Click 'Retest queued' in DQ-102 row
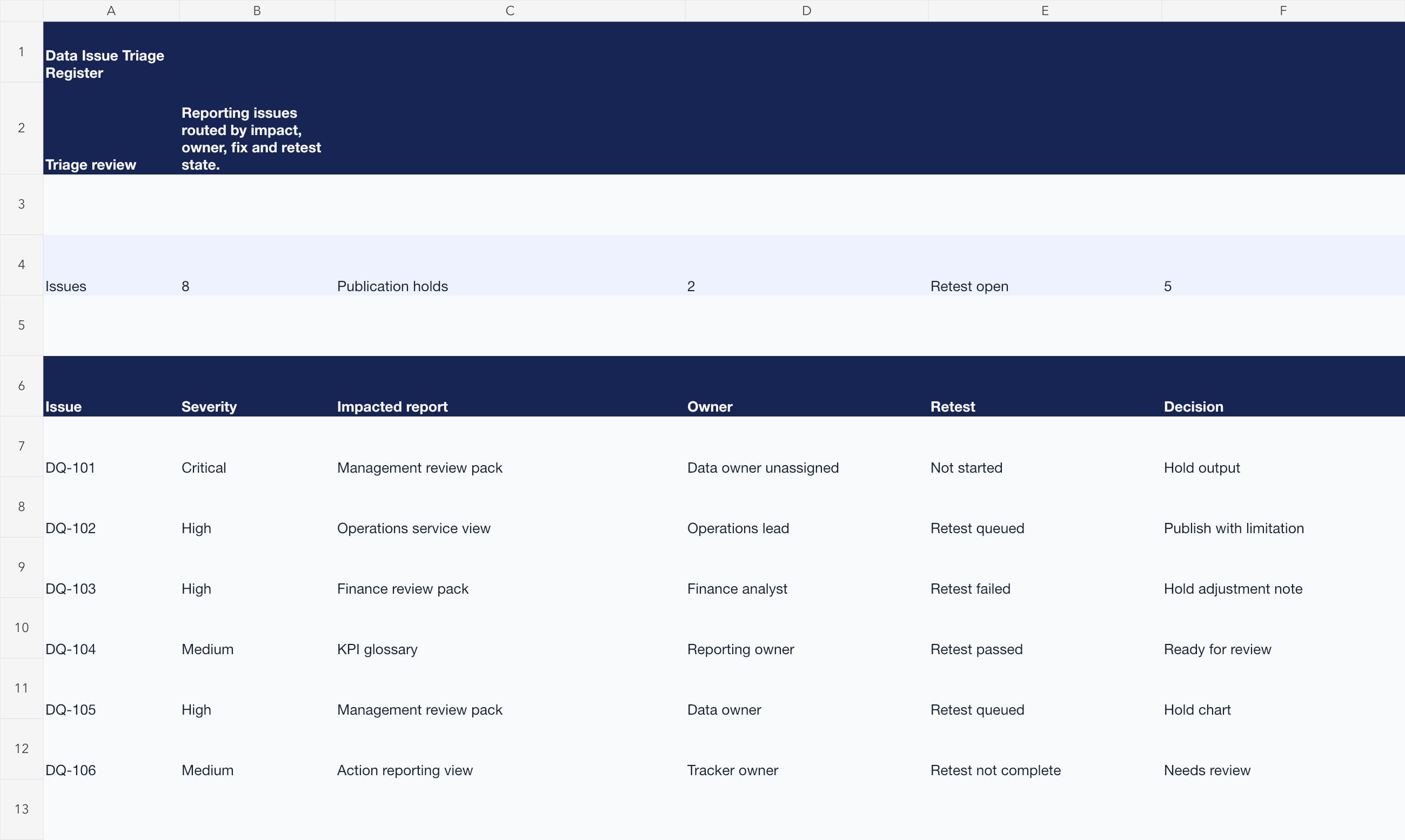Screen dimensions: 1405x840 point(1045,507)
